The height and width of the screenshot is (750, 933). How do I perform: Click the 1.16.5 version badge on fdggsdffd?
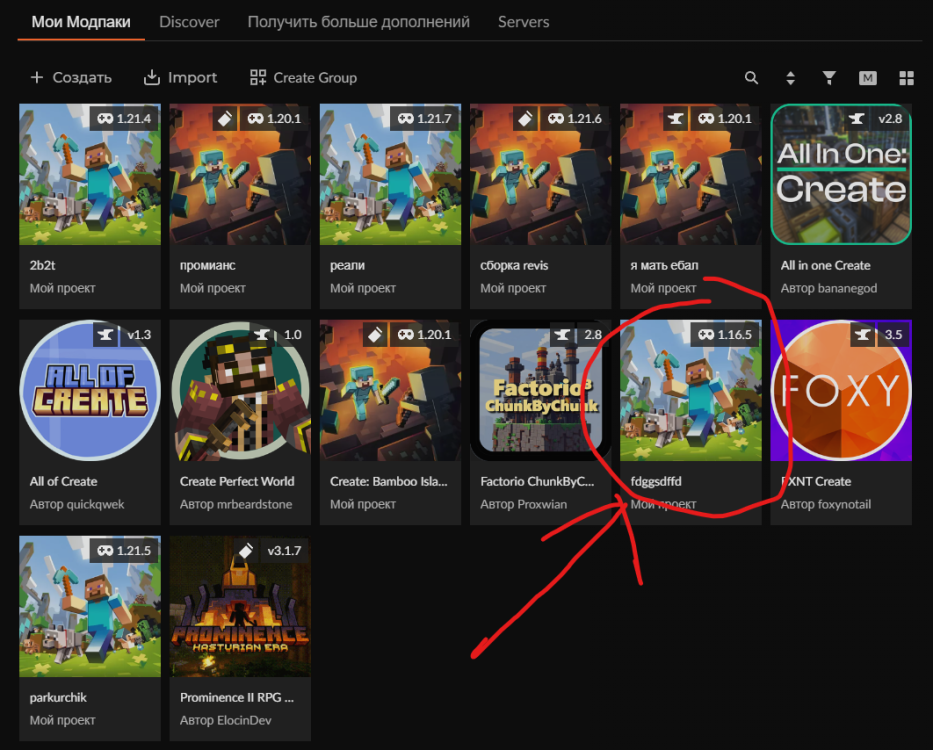(x=725, y=335)
